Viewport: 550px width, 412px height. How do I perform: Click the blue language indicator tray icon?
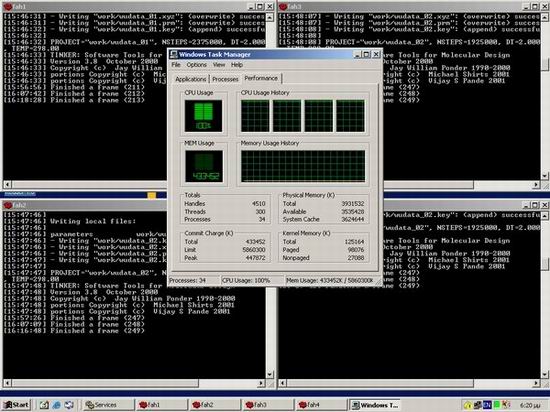(487, 405)
